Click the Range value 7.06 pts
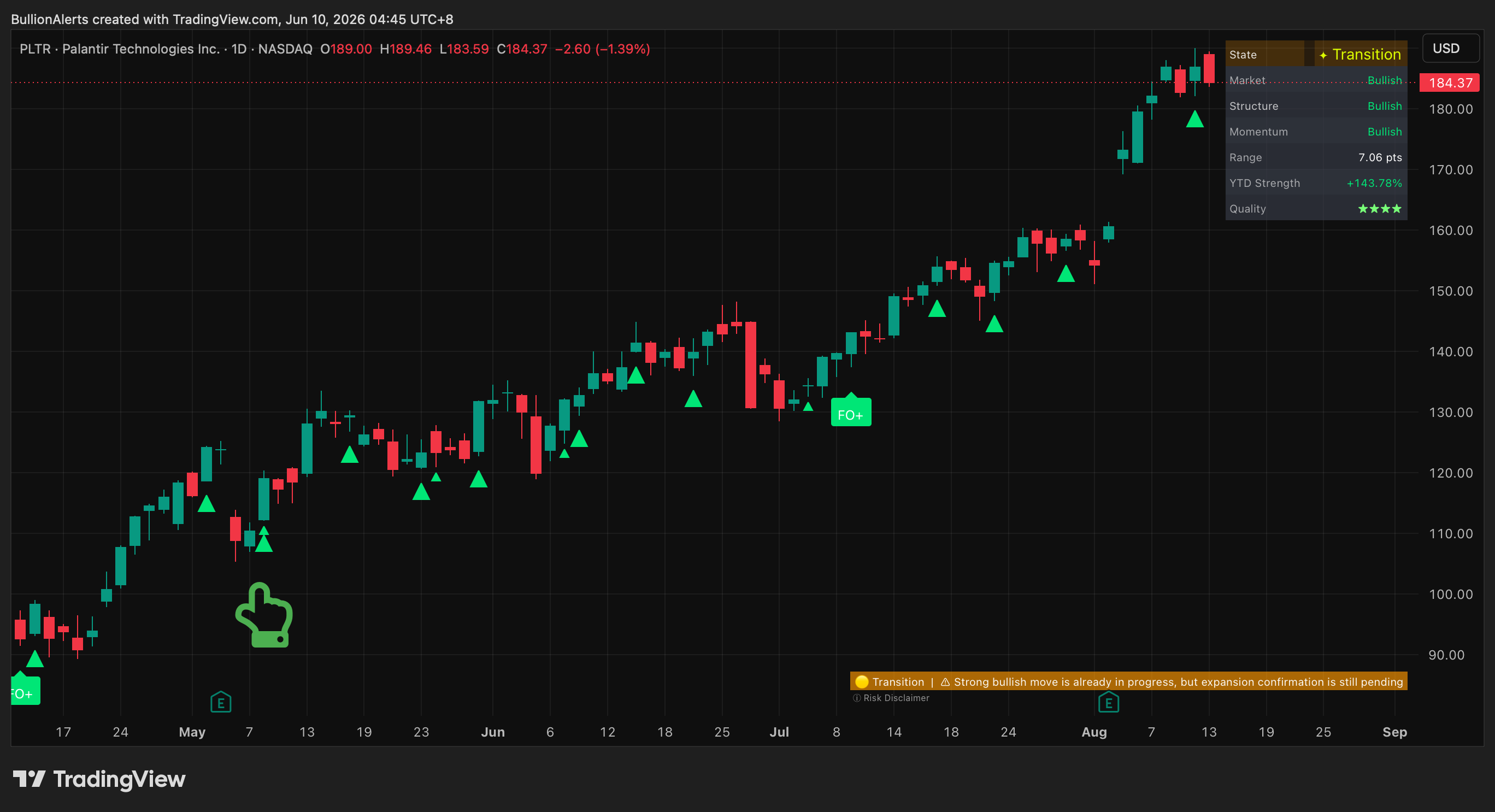 coord(1380,157)
